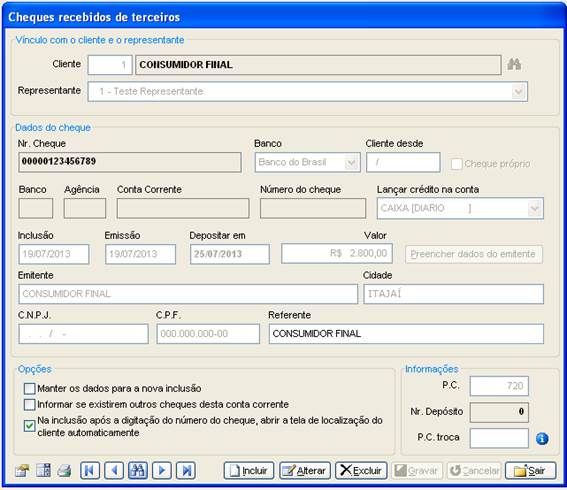This screenshot has width=567, height=490.
Task: Click the Agência field
Action: click(85, 208)
